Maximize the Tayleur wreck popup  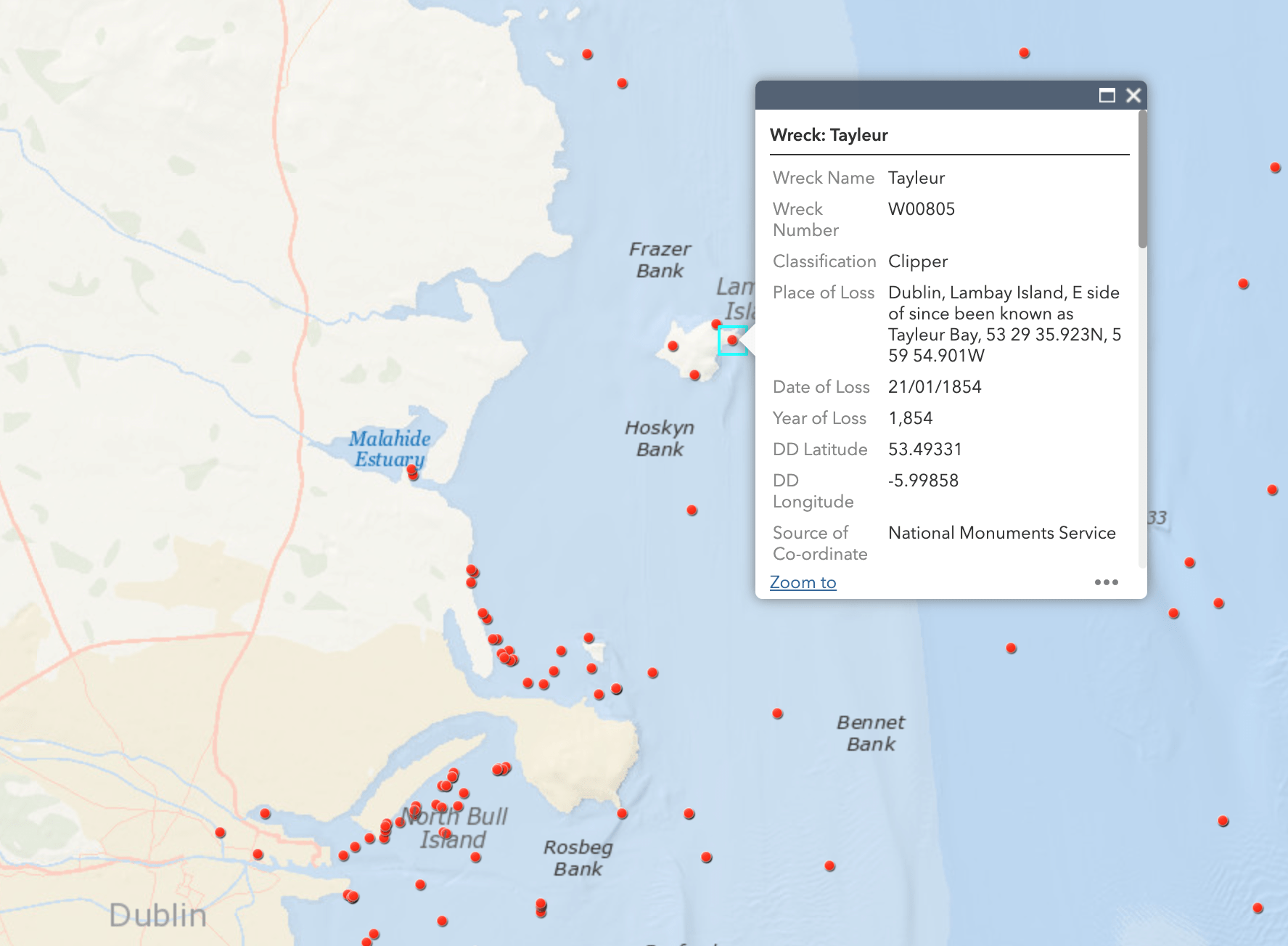pyautogui.click(x=1107, y=95)
